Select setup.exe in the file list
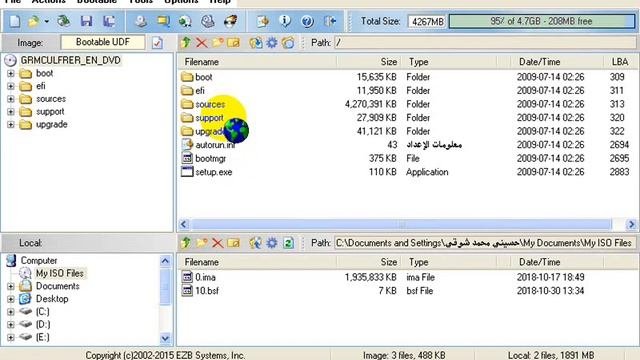 (x=213, y=172)
